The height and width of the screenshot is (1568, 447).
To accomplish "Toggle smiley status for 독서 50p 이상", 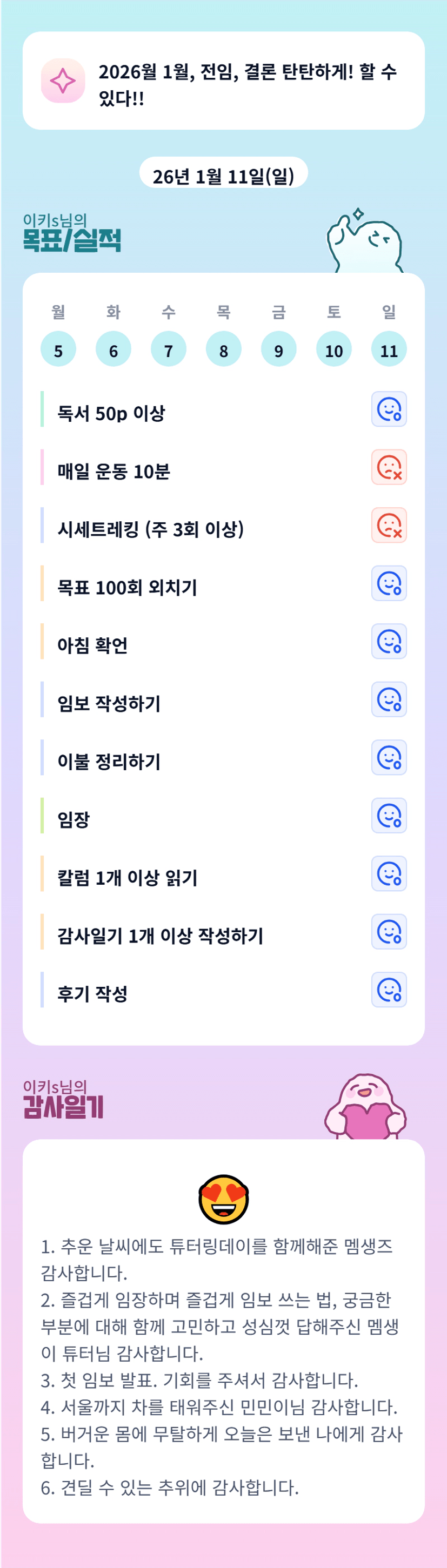I will [x=389, y=409].
